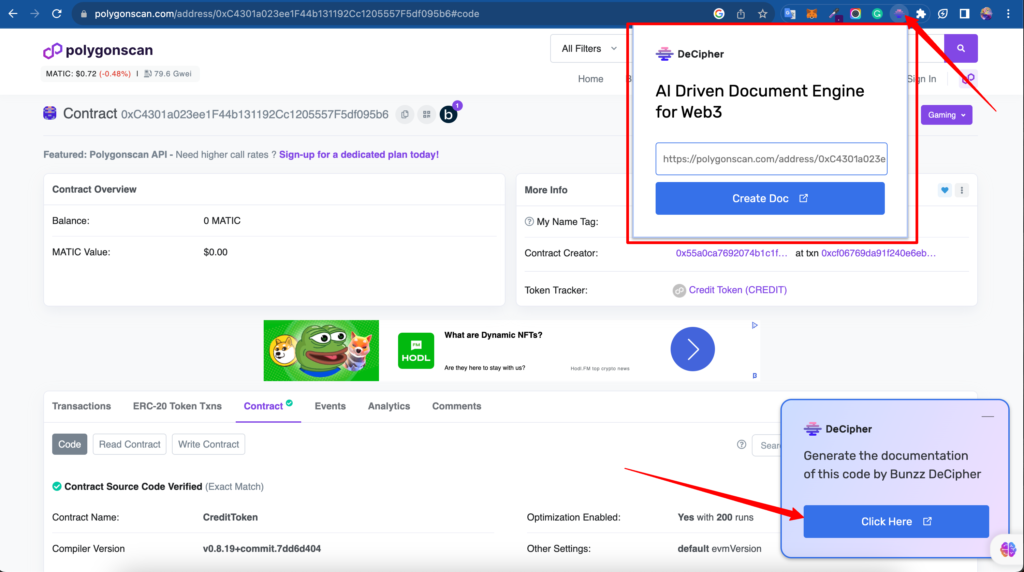Click the share page icon
The height and width of the screenshot is (572, 1024).
(x=741, y=14)
